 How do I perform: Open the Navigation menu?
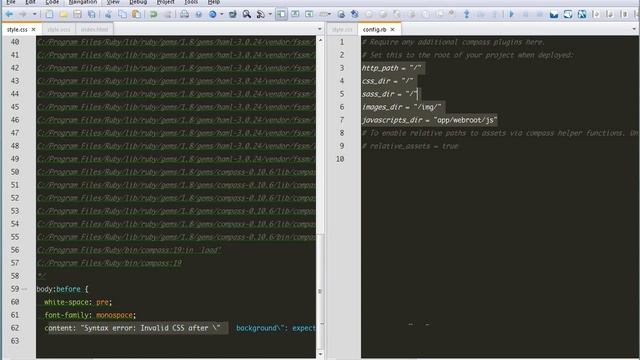pyautogui.click(x=83, y=2)
